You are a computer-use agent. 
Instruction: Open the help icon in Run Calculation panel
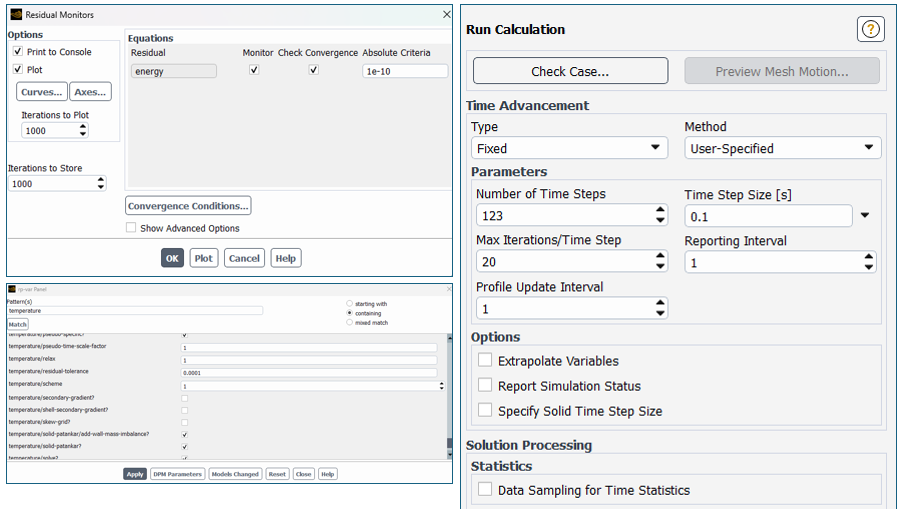[x=870, y=29]
